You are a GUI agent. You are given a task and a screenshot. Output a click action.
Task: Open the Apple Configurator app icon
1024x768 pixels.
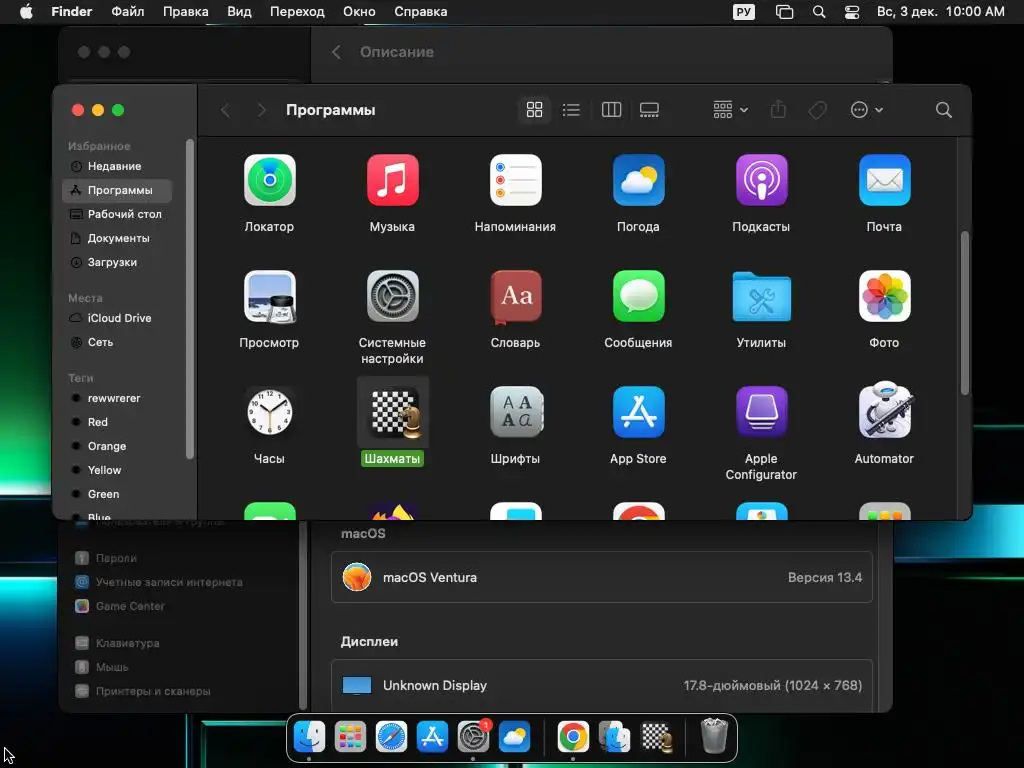(761, 412)
